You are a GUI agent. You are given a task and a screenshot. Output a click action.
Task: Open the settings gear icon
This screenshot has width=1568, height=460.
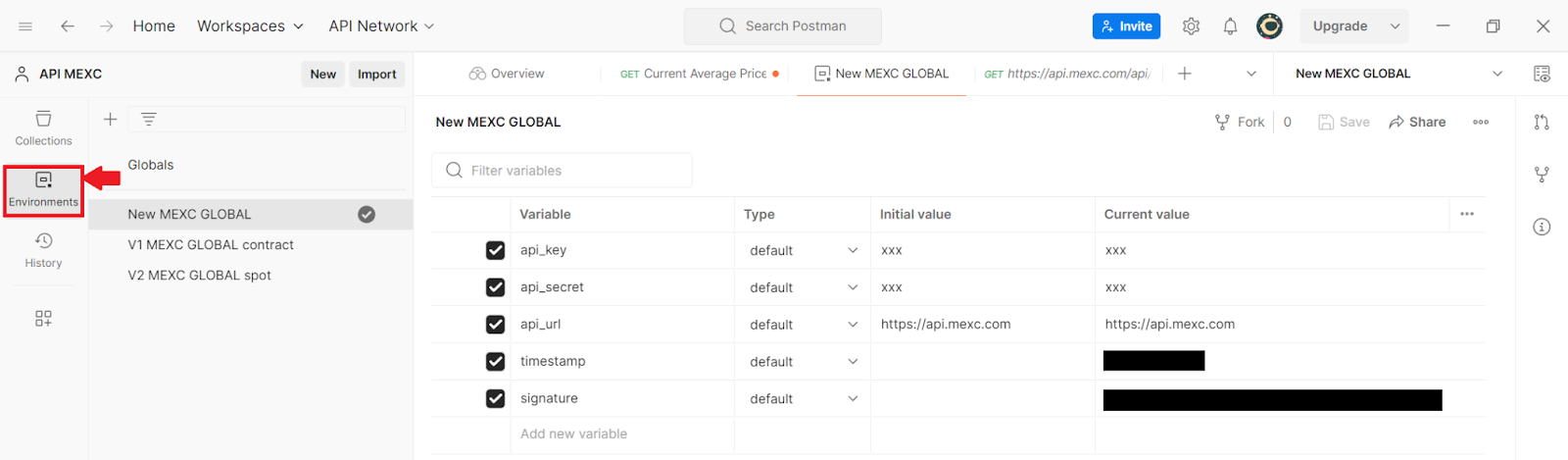[1191, 26]
